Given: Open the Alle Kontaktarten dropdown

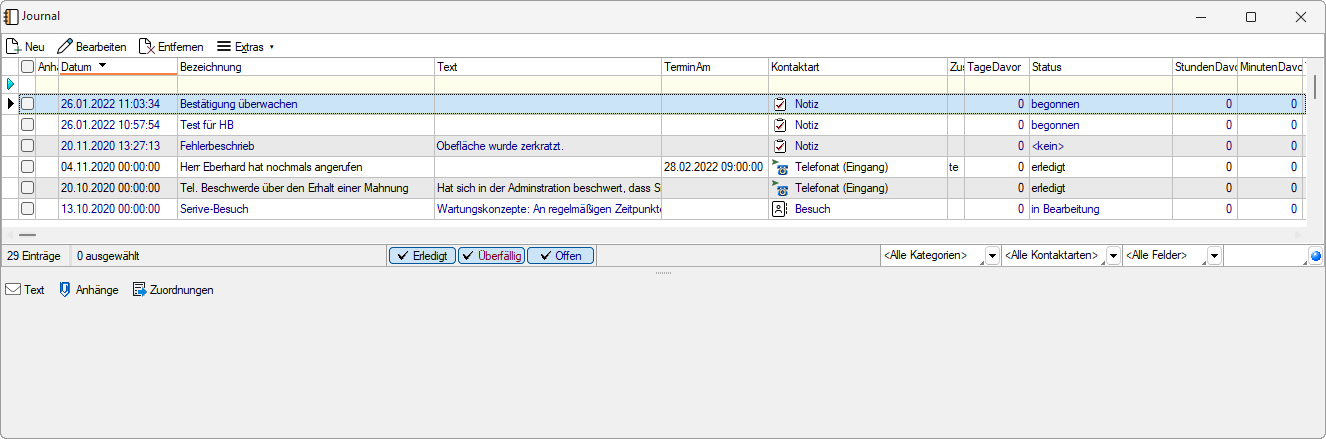Looking at the screenshot, I should [1112, 256].
